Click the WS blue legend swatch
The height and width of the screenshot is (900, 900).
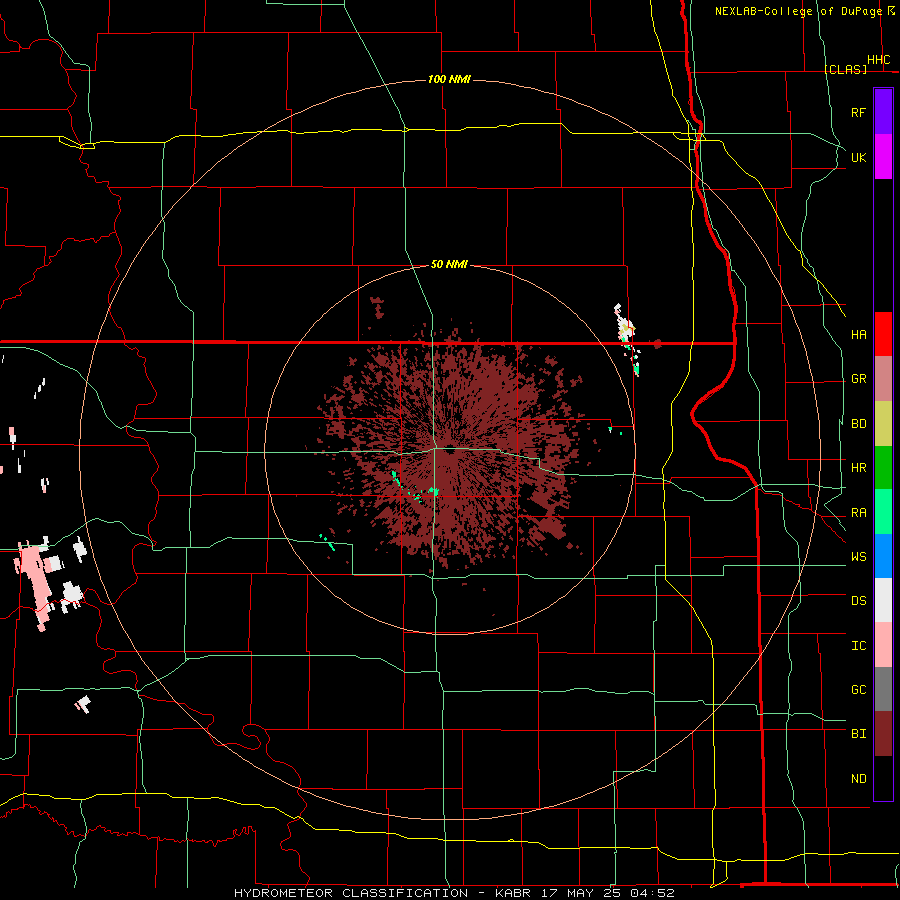click(x=883, y=556)
